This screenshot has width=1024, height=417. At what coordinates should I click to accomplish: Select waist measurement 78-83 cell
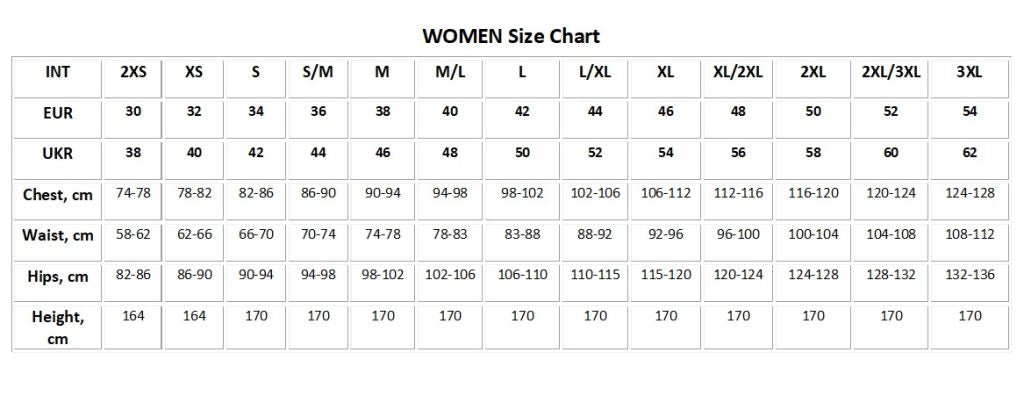coord(450,234)
